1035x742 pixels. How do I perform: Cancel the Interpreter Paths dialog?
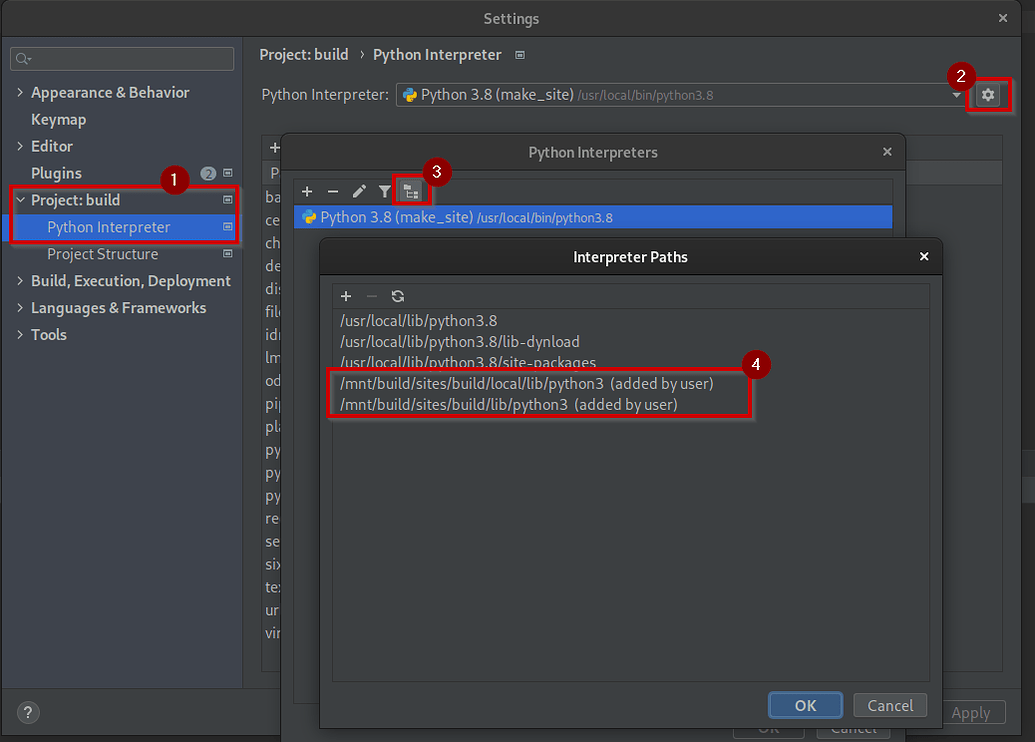pyautogui.click(x=889, y=705)
